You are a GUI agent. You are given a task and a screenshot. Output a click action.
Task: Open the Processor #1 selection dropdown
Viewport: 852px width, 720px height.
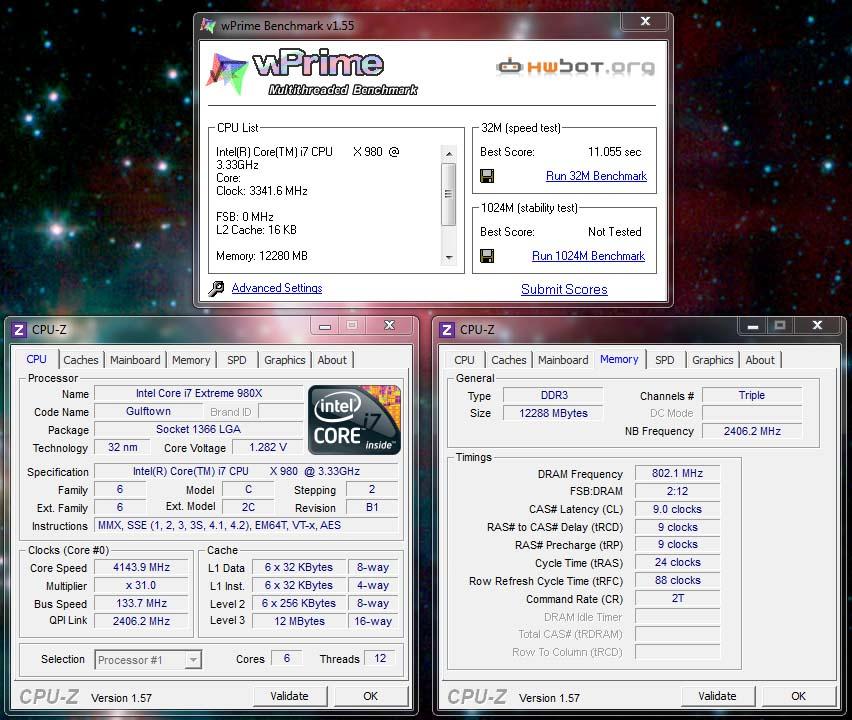click(192, 660)
